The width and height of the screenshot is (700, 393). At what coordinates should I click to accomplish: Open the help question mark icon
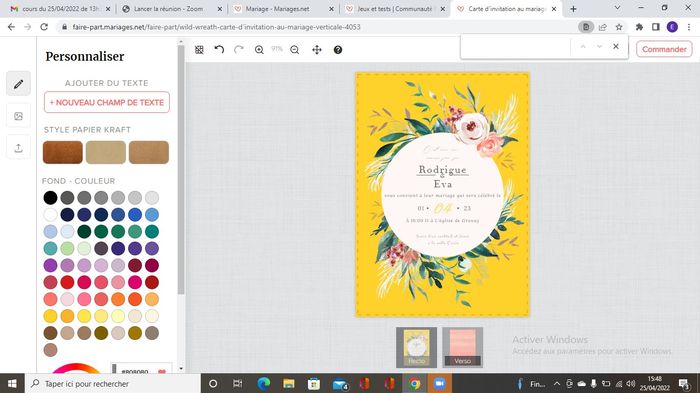pyautogui.click(x=338, y=50)
